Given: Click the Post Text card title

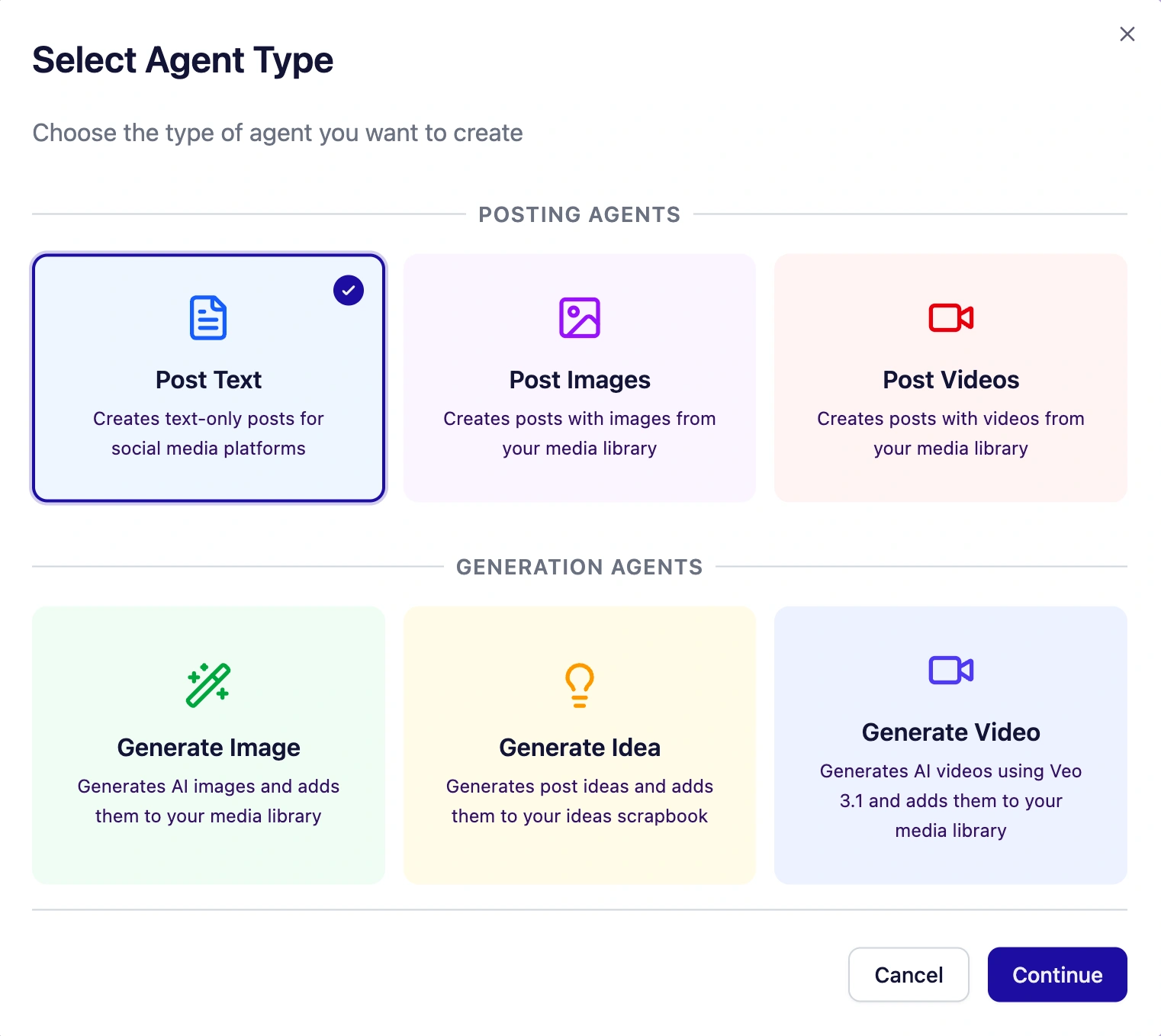Looking at the screenshot, I should (208, 380).
